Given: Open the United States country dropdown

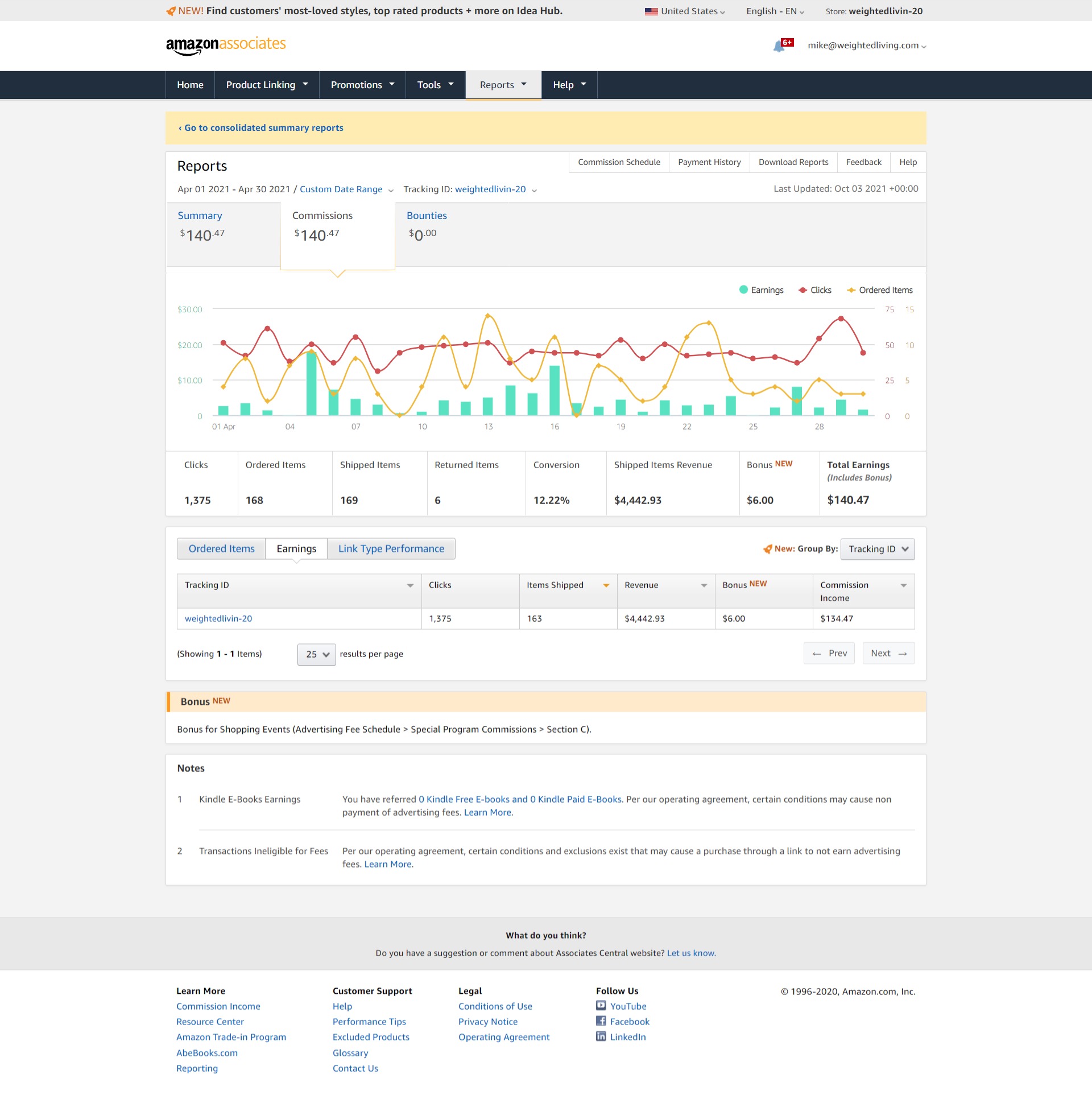Looking at the screenshot, I should pos(685,11).
